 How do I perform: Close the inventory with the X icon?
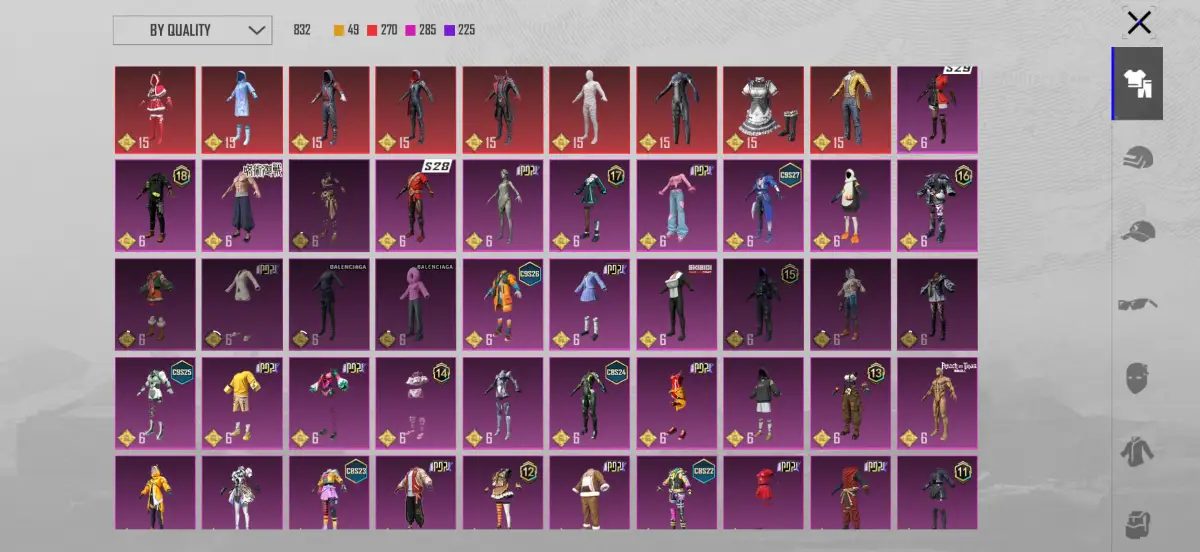click(x=1139, y=23)
